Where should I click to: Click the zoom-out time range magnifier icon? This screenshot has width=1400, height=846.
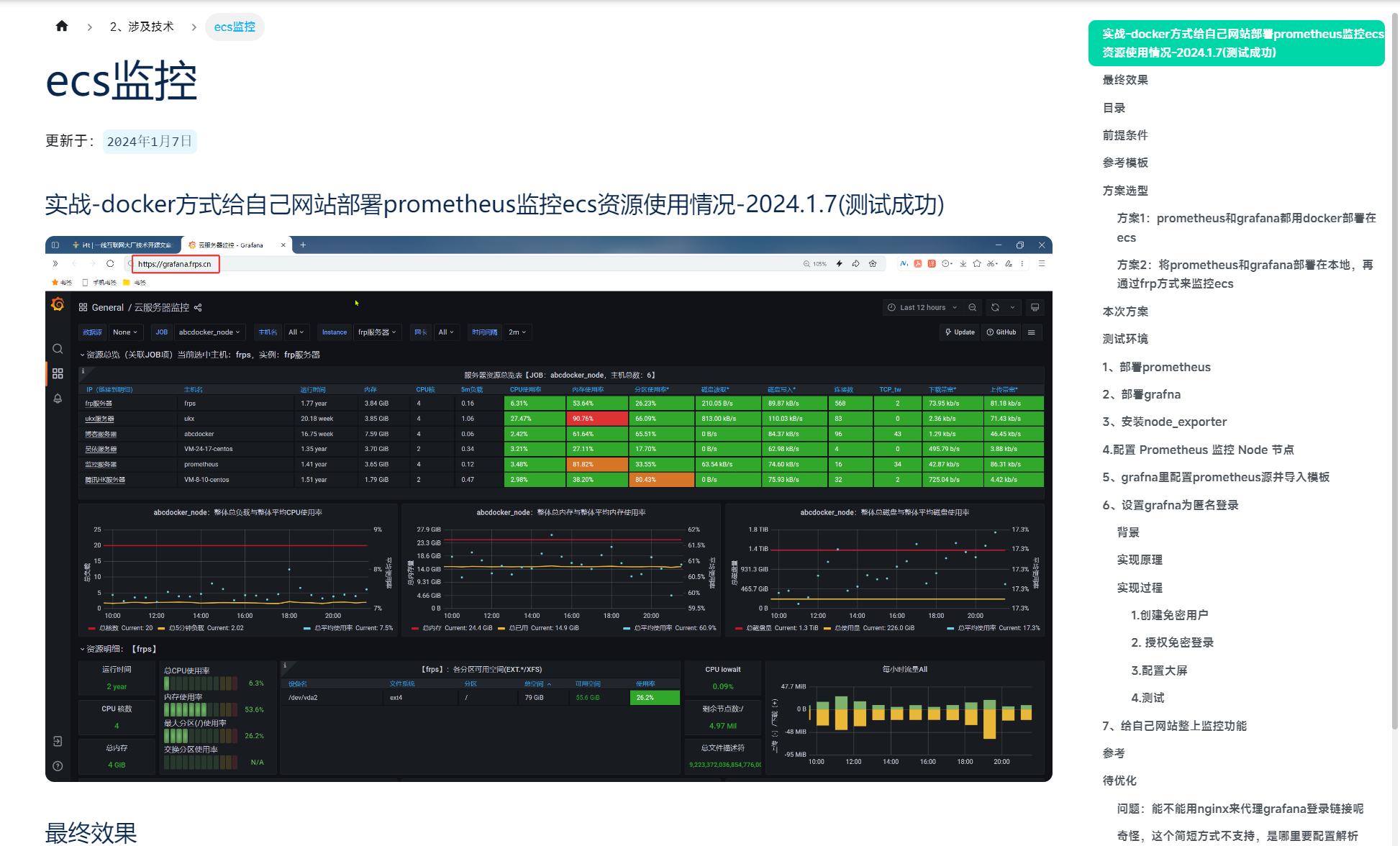pyautogui.click(x=973, y=307)
